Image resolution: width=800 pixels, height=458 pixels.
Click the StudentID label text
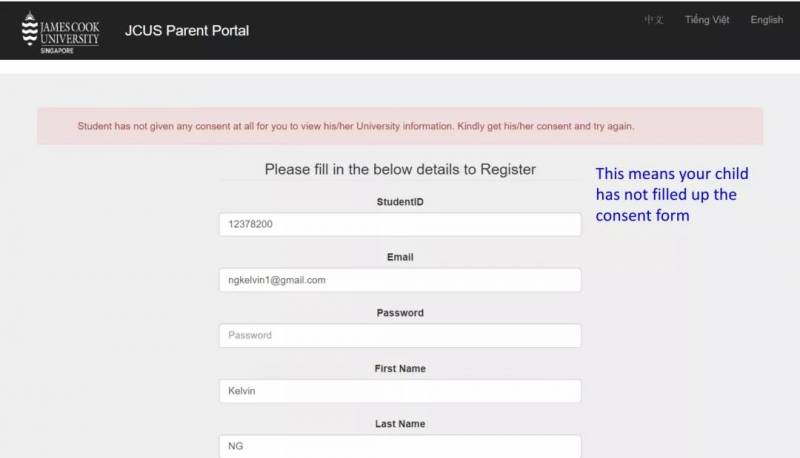pyautogui.click(x=400, y=202)
